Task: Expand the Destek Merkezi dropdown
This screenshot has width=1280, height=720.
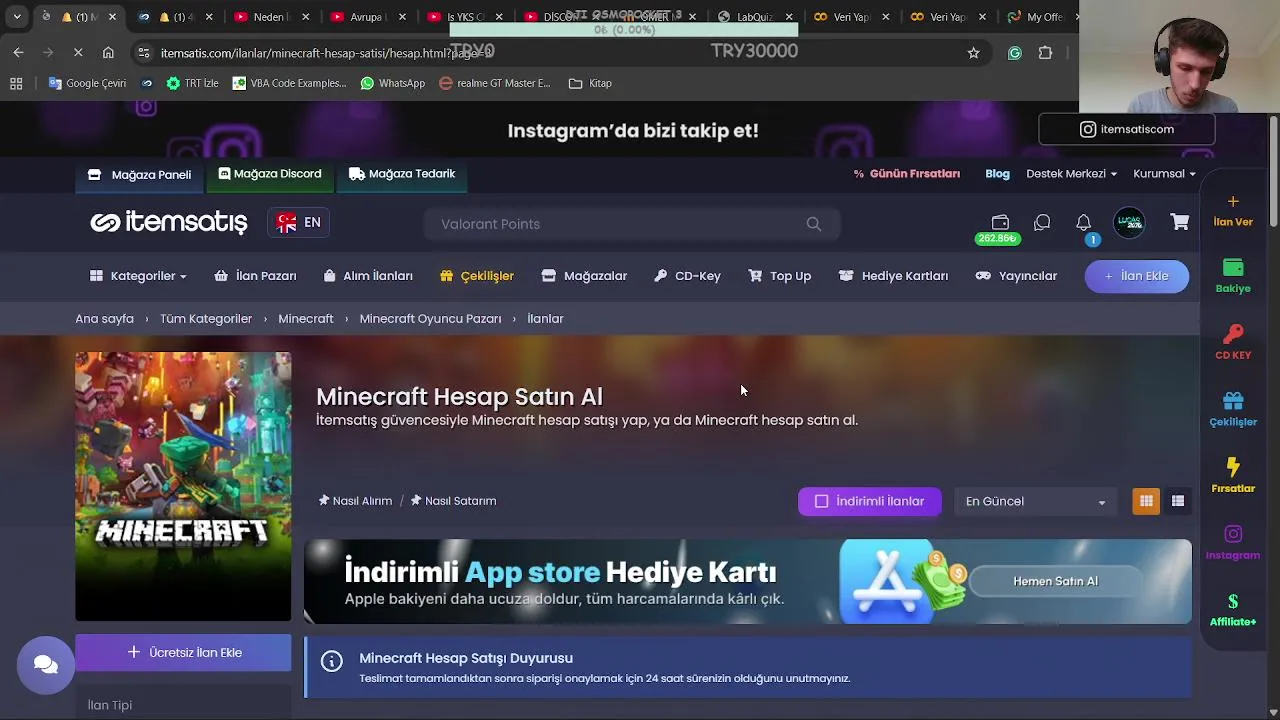Action: [1071, 173]
